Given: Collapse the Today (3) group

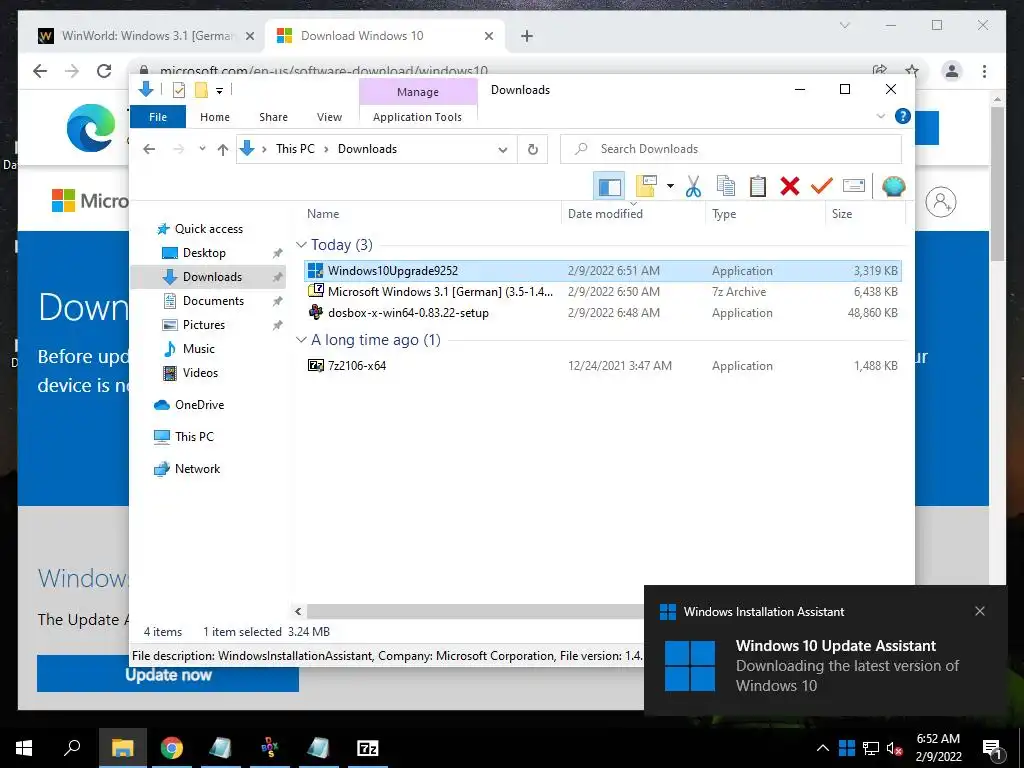Looking at the screenshot, I should point(301,245).
